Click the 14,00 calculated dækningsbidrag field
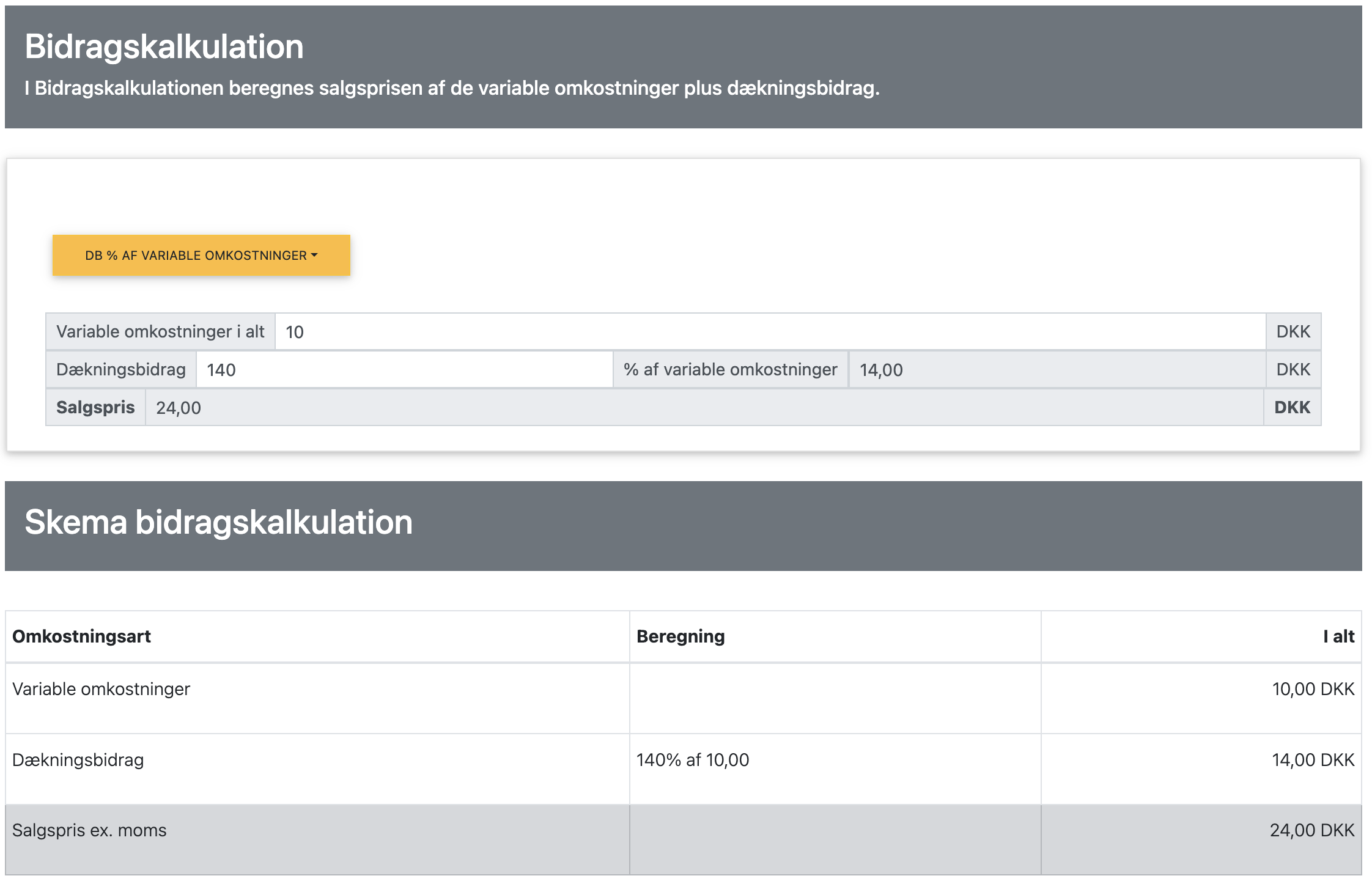 (x=1057, y=370)
